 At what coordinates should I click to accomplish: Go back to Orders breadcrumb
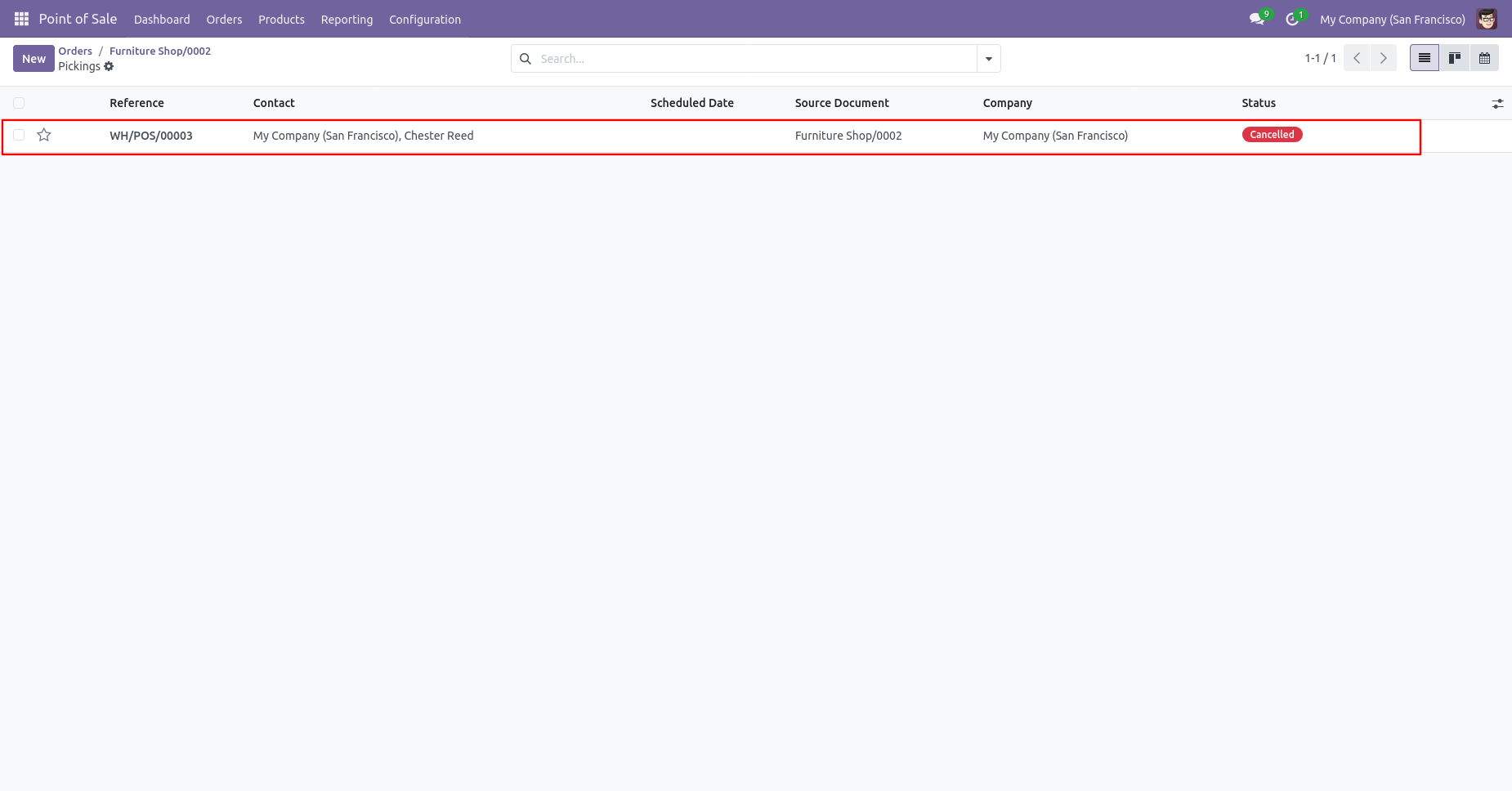pyautogui.click(x=75, y=51)
